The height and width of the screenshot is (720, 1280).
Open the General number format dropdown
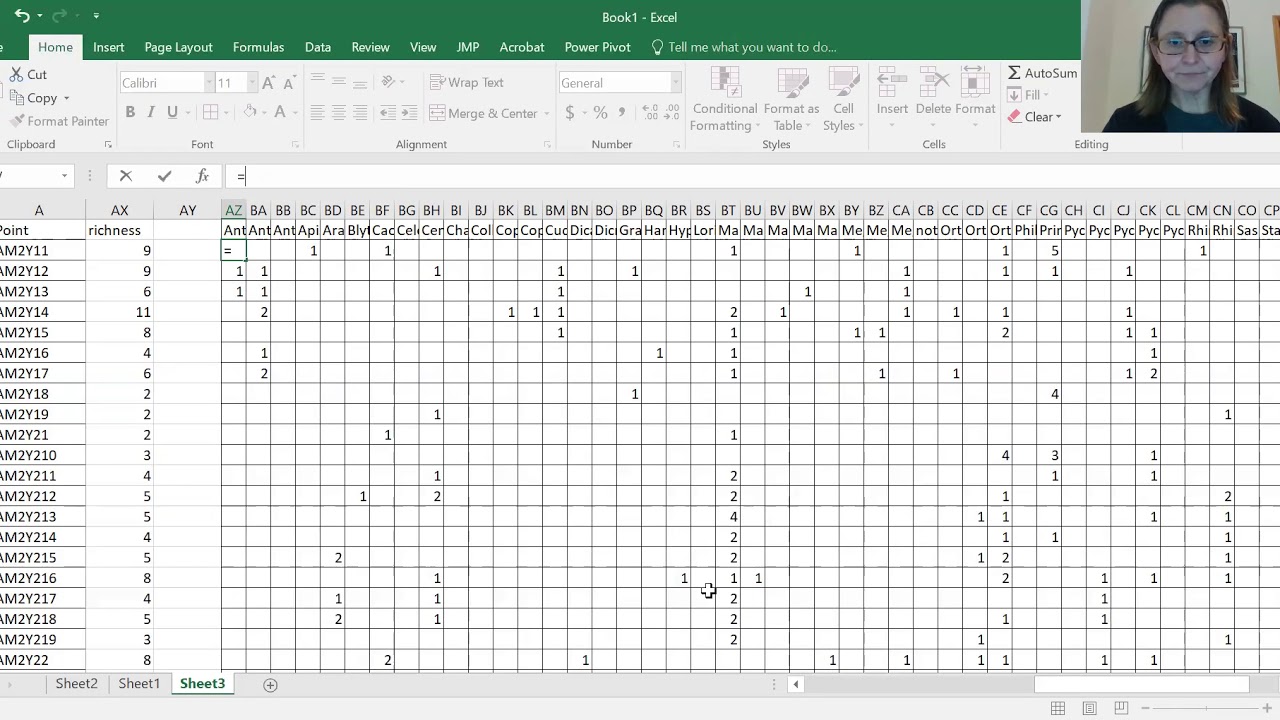[675, 83]
